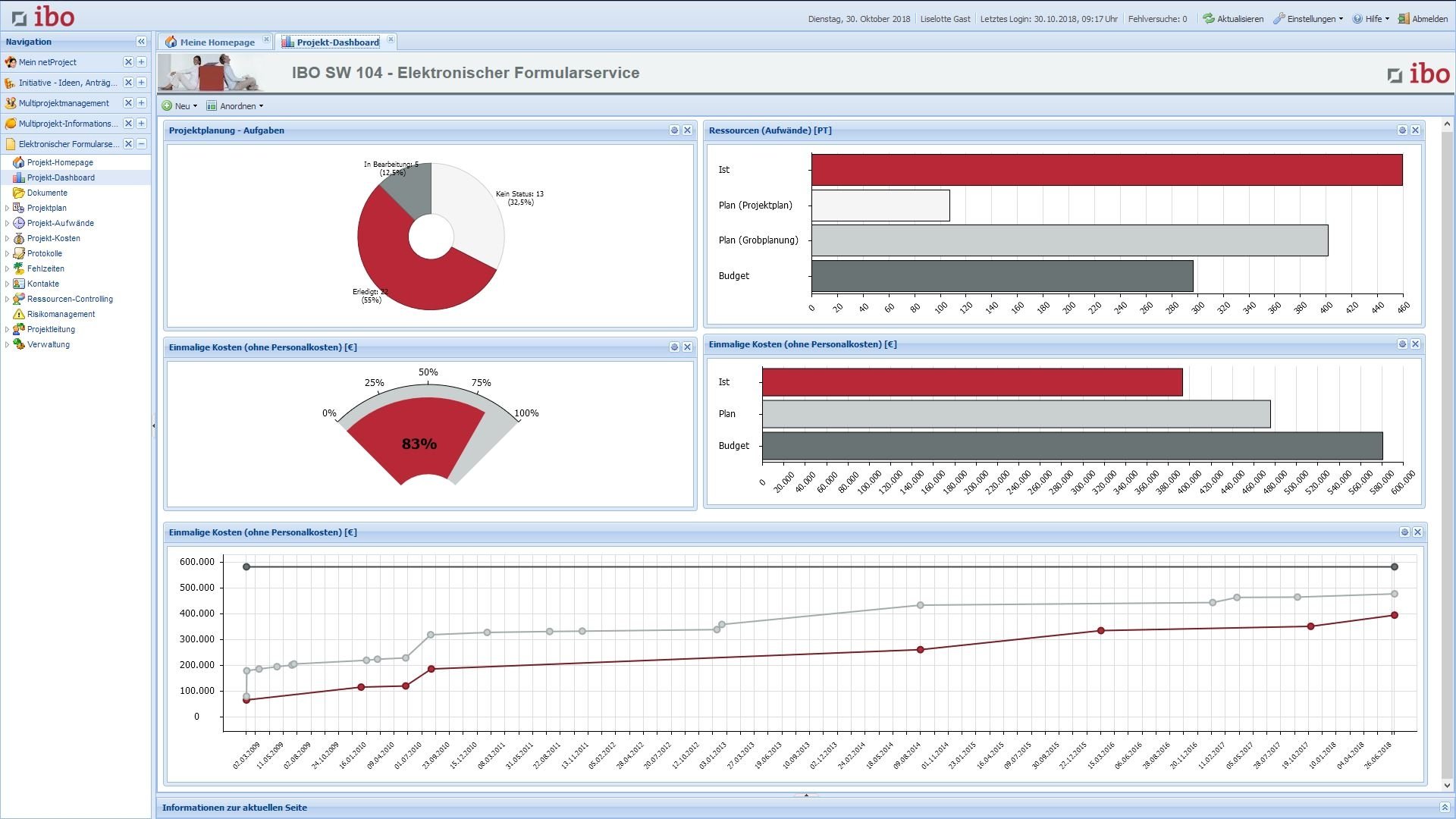Open Einstellungen settings
Viewport: 1456px width, 819px height.
(1308, 18)
